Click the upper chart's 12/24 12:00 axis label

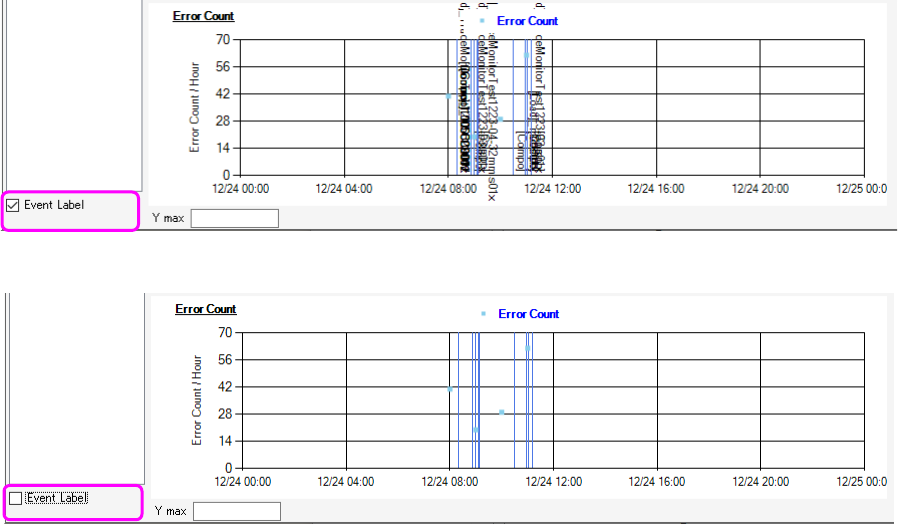tap(553, 189)
